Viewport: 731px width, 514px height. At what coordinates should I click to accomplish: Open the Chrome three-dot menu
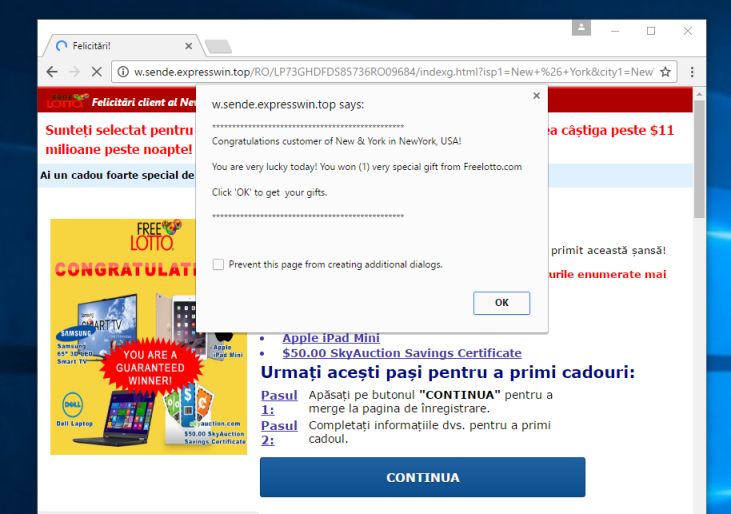pyautogui.click(x=692, y=72)
